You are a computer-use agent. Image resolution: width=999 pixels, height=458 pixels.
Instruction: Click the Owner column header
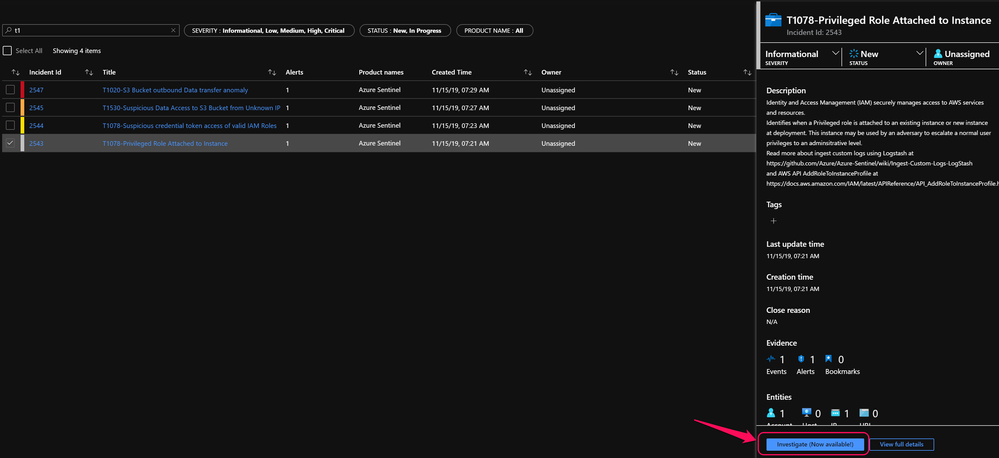(x=551, y=73)
